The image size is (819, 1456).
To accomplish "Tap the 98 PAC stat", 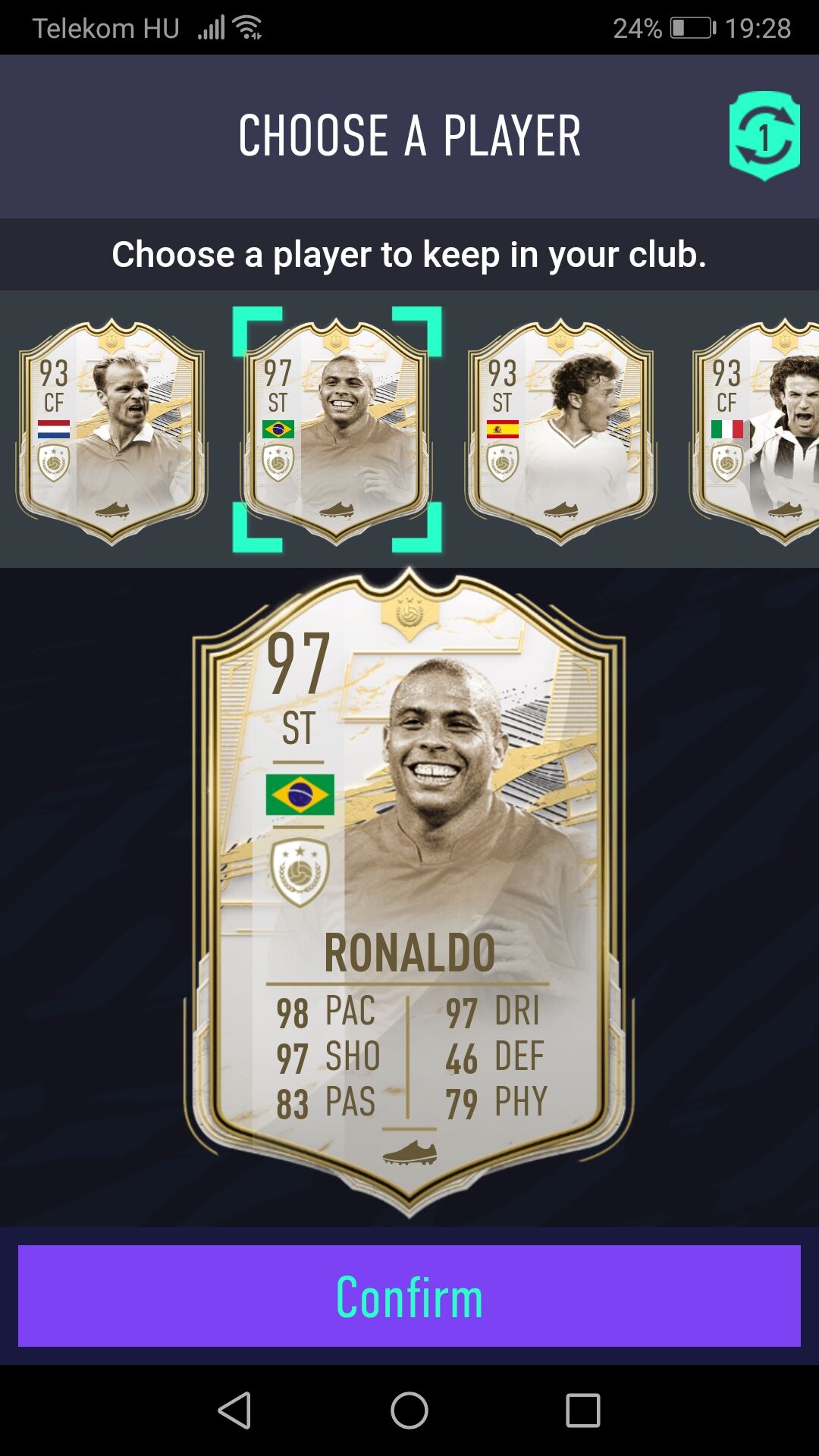I will click(326, 1012).
